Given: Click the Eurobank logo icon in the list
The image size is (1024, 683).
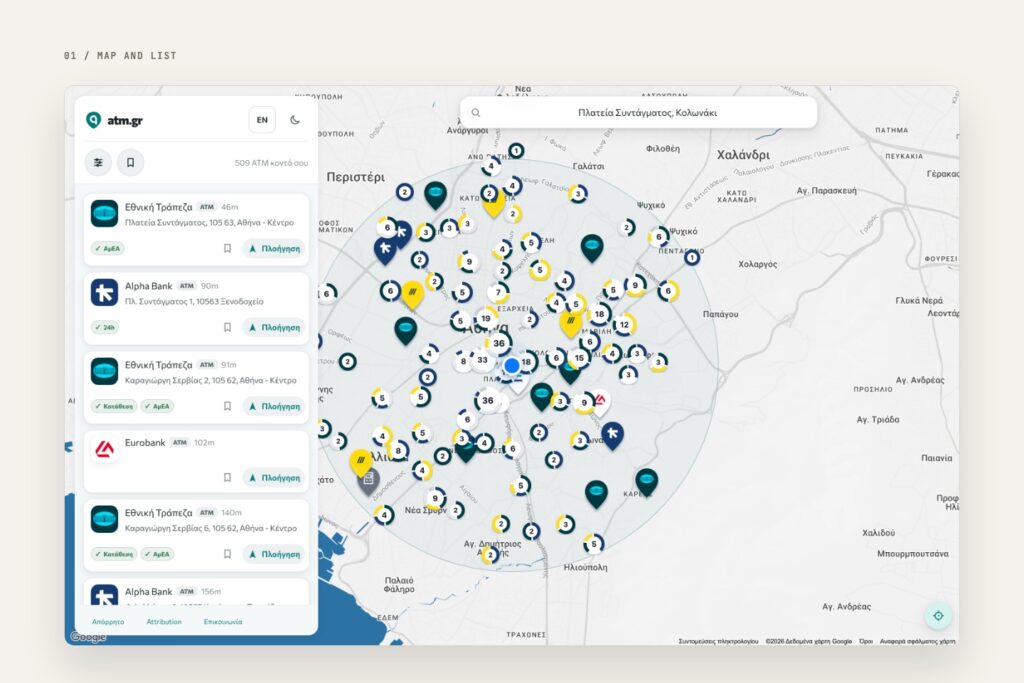Looking at the screenshot, I should (104, 449).
